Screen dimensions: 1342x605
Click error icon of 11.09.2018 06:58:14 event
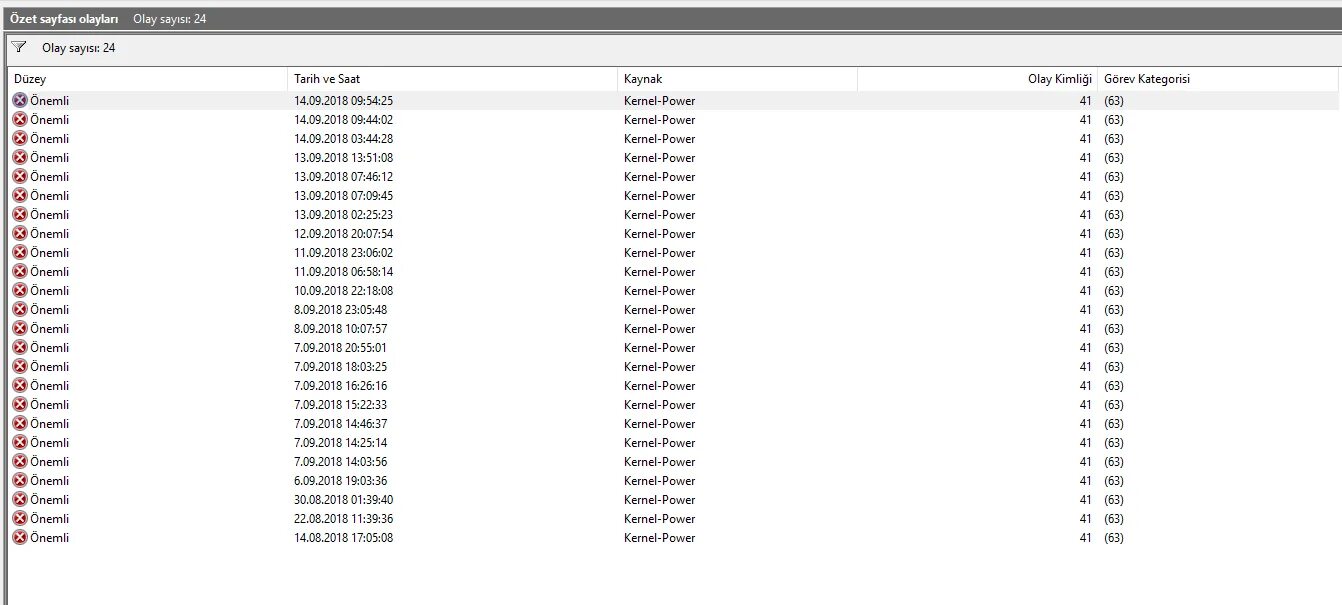[x=20, y=271]
